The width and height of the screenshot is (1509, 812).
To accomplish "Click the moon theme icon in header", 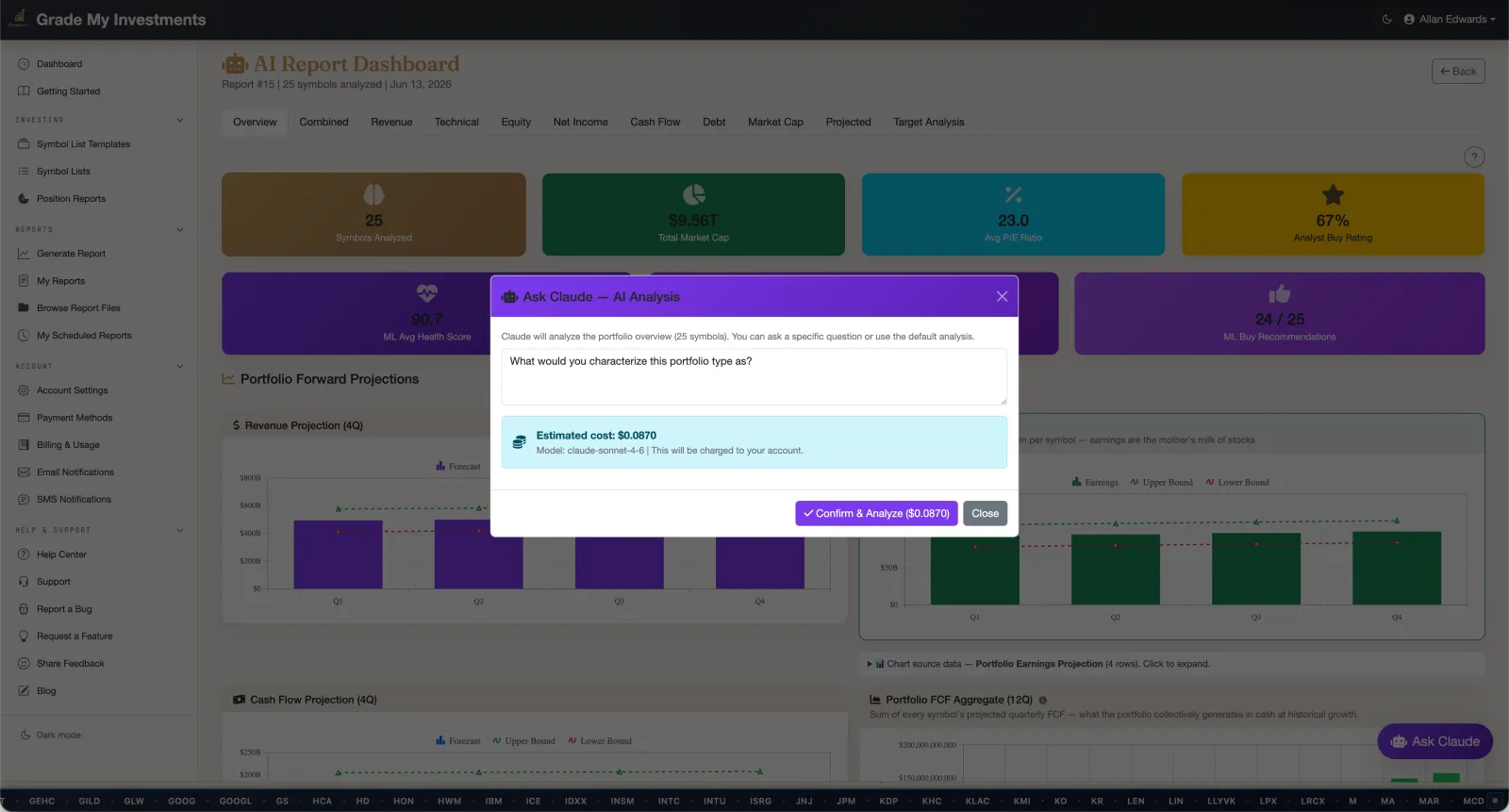I will 1387,19.
